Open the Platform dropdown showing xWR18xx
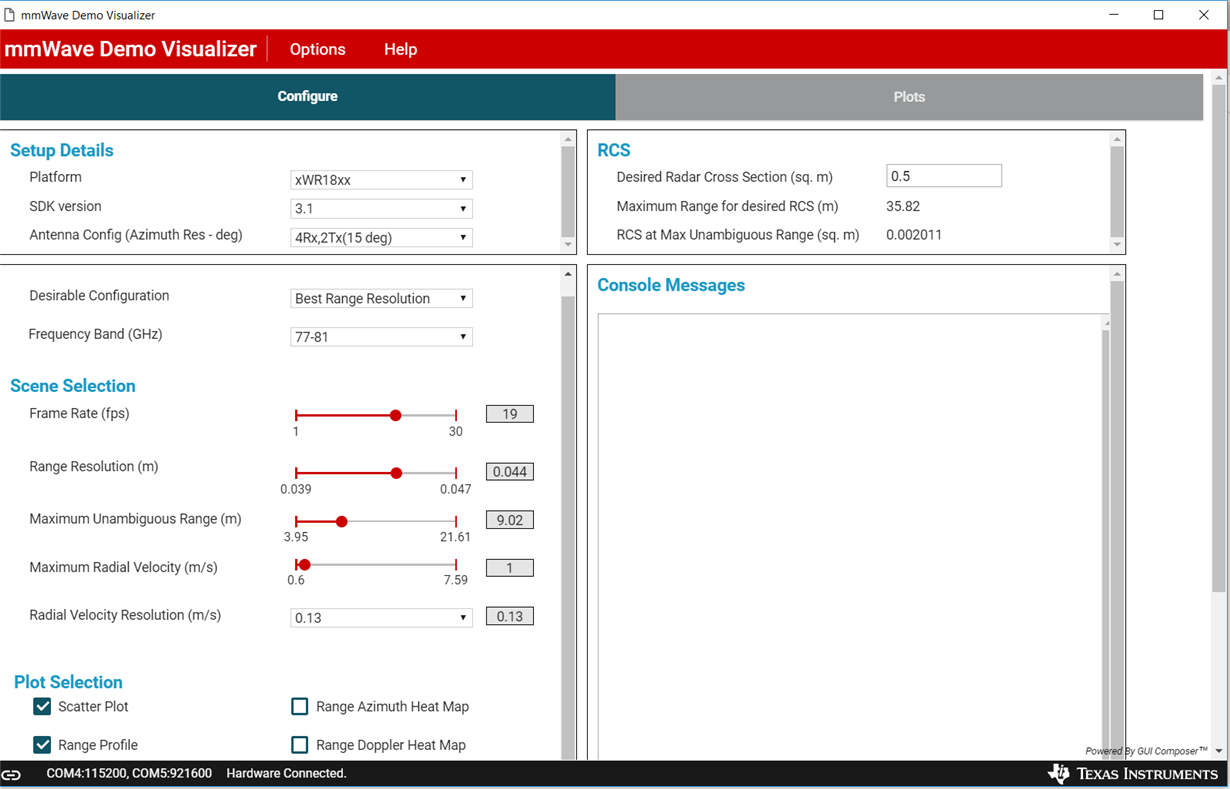This screenshot has width=1230, height=789. coord(381,180)
